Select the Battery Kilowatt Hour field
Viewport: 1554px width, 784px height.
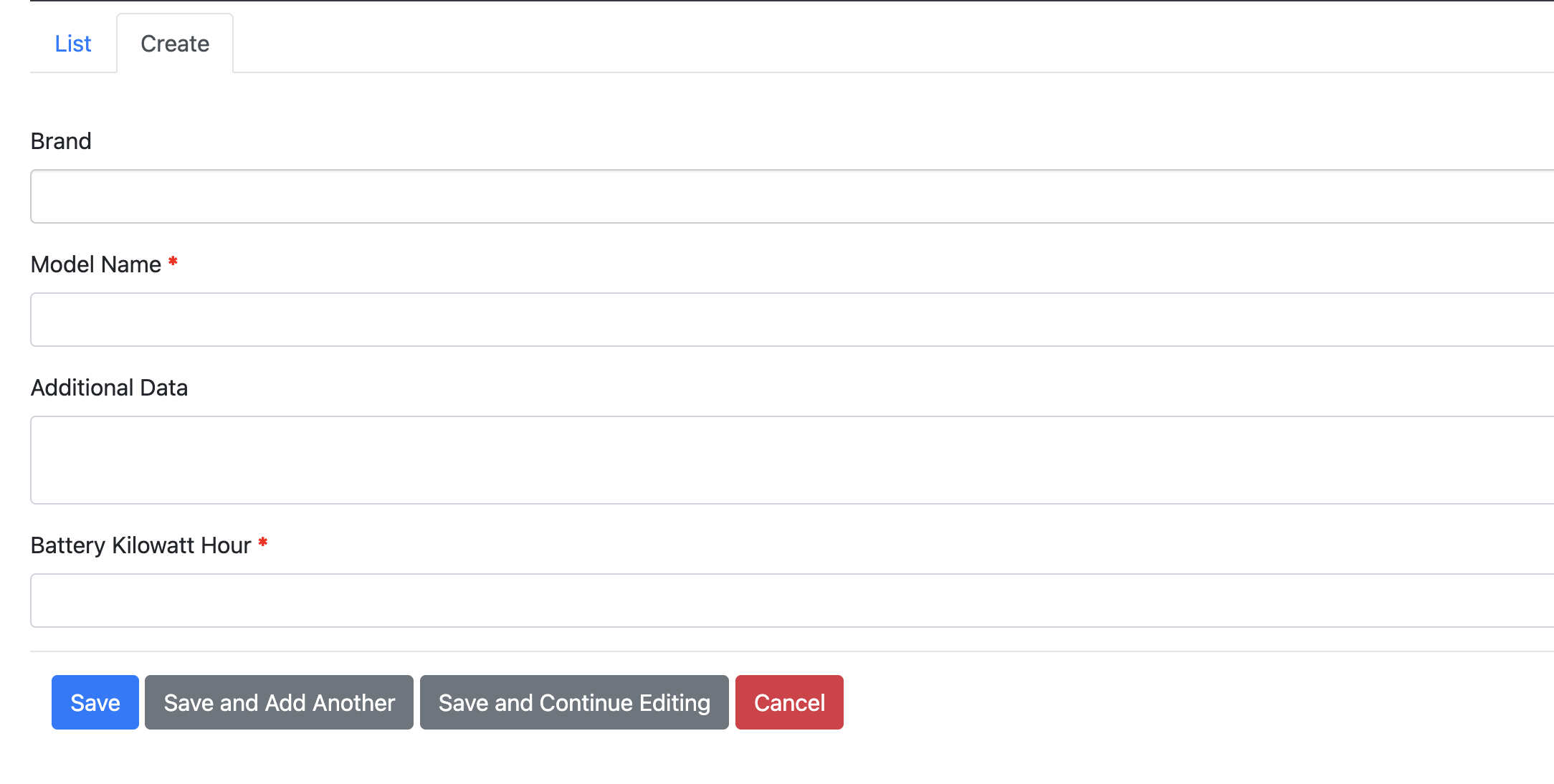[788, 601]
